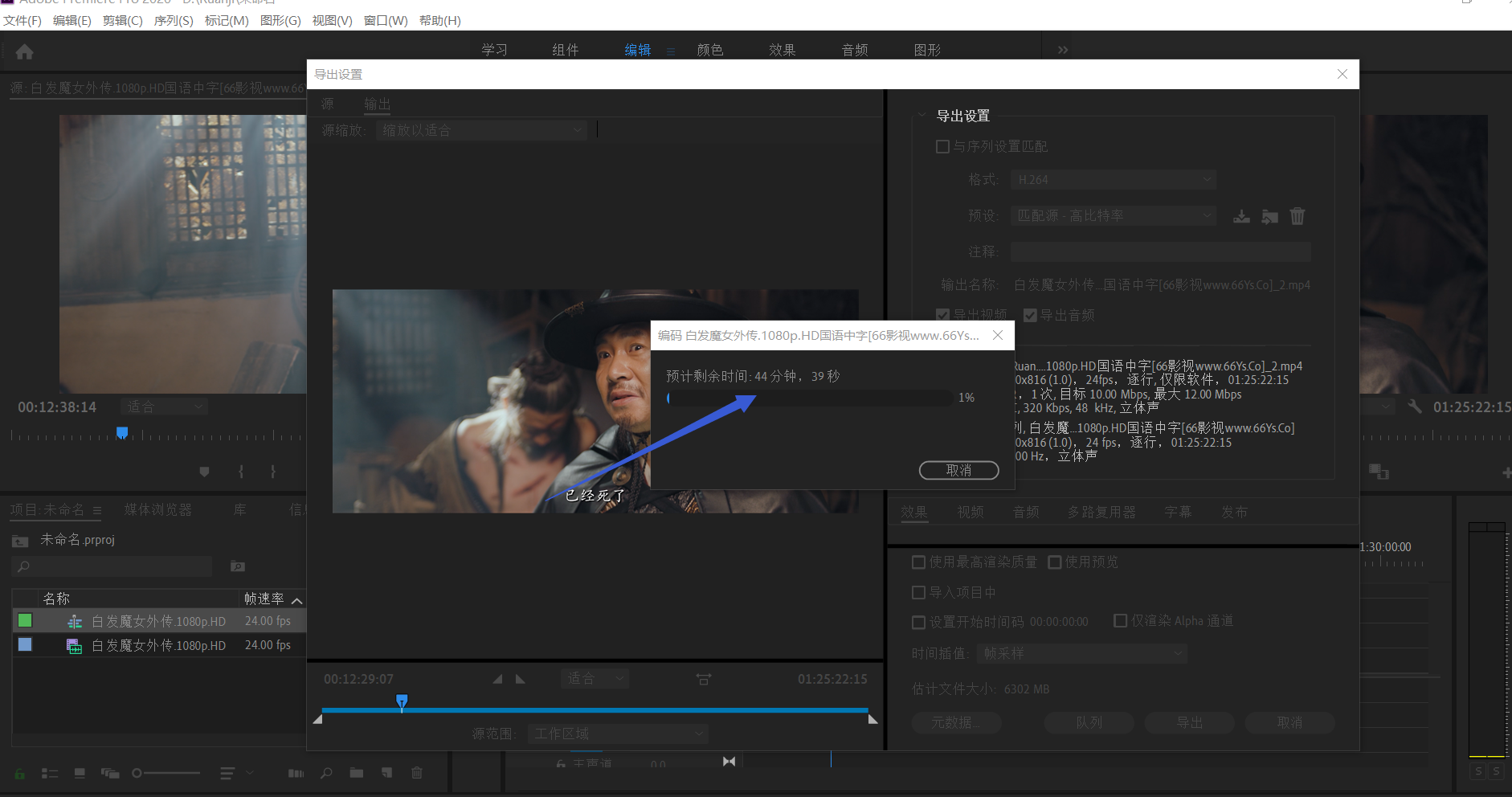Viewport: 1512px width, 797px height.
Task: Delete the selected export preset
Action: click(1297, 216)
